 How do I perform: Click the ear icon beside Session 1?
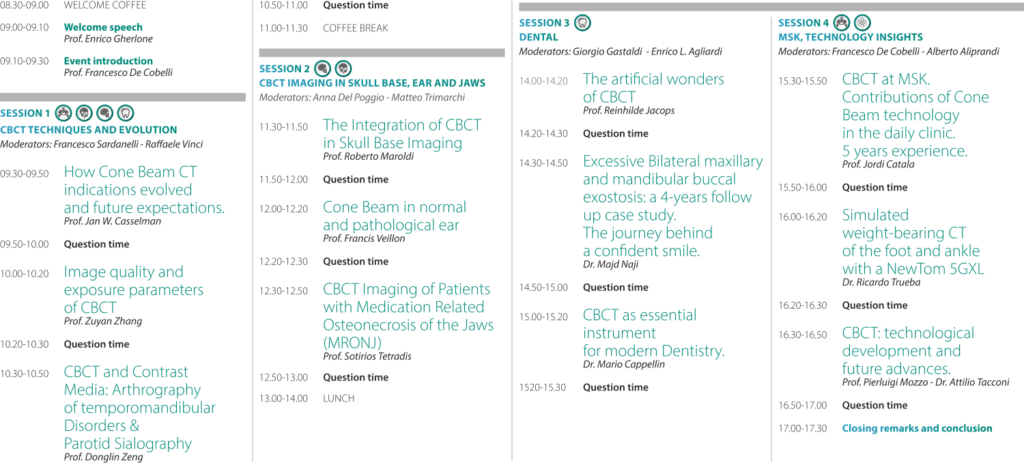point(84,113)
